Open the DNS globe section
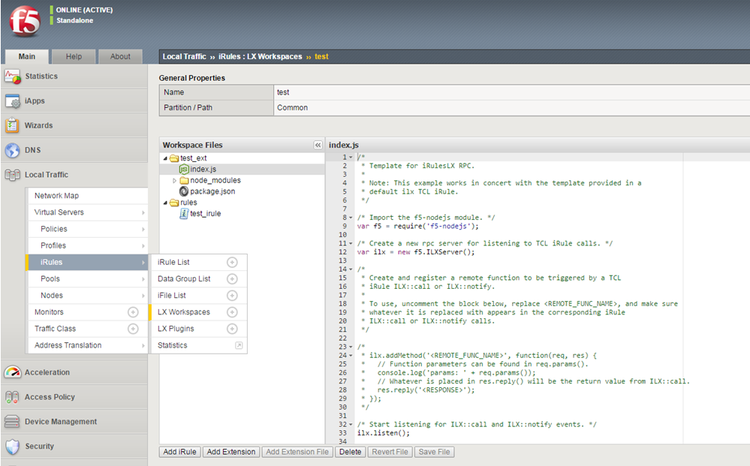The height and width of the screenshot is (466, 750). (13, 151)
